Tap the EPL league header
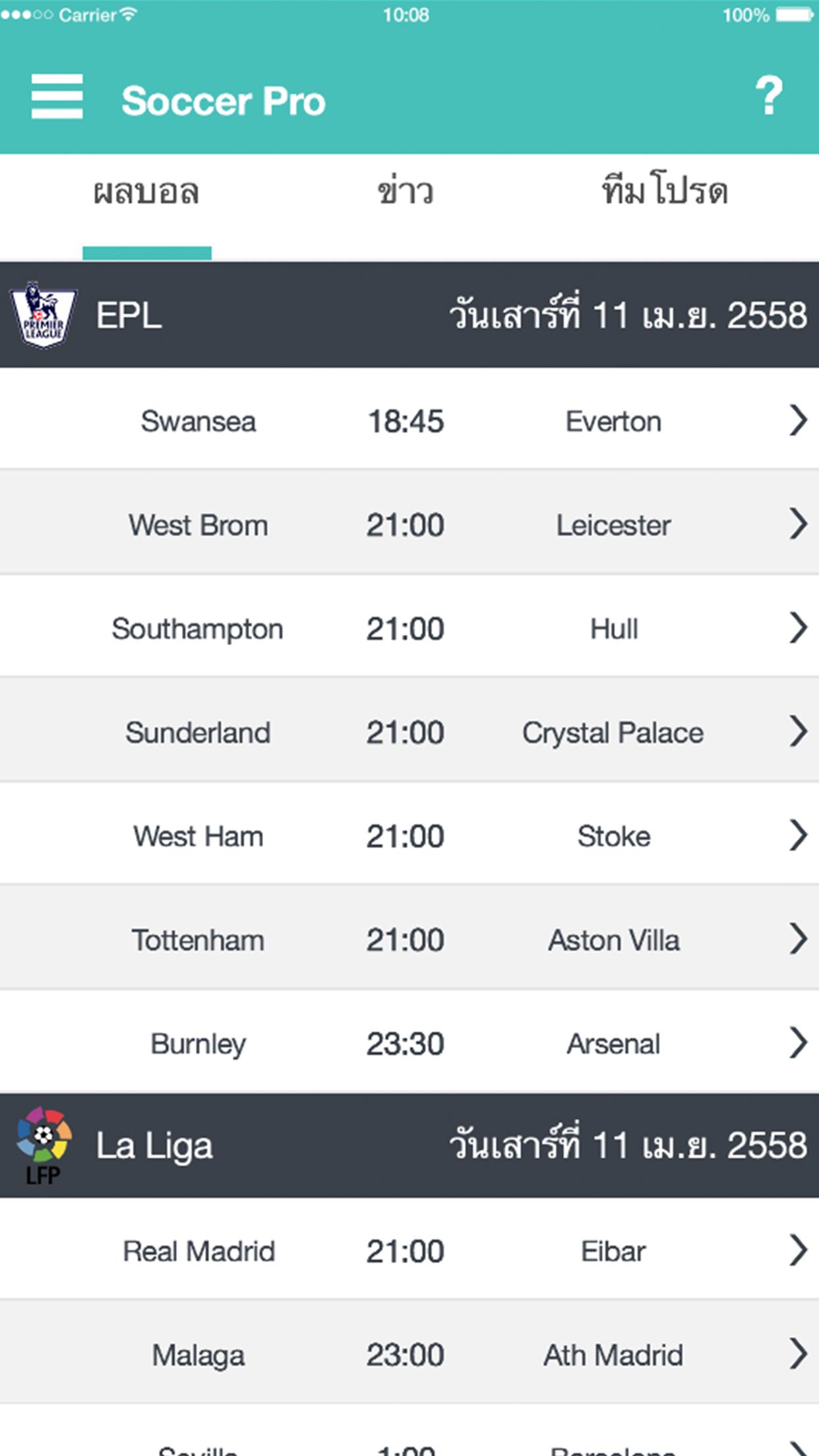Viewport: 819px width, 1456px height. pyautogui.click(x=129, y=315)
